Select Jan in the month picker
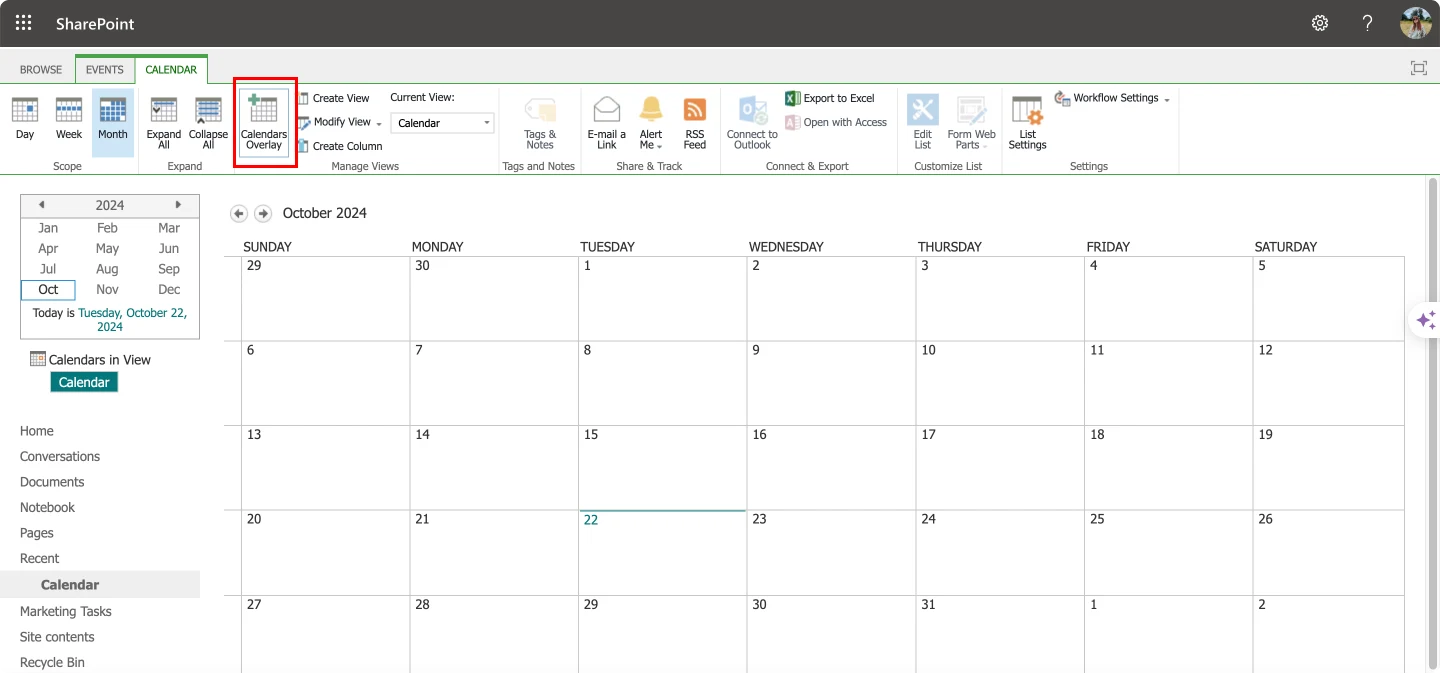The image size is (1440, 673). (x=48, y=228)
